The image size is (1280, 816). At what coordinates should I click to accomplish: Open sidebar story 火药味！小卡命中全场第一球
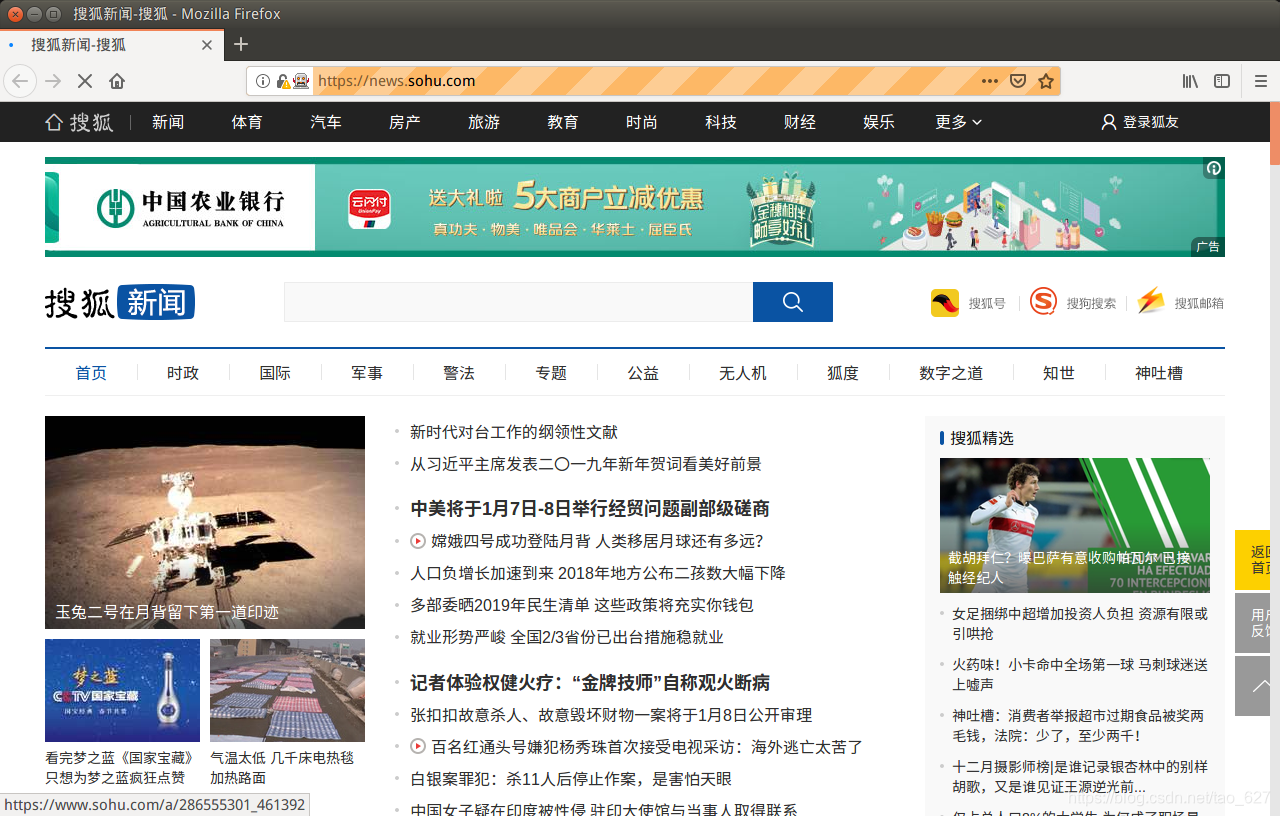click(x=1080, y=674)
